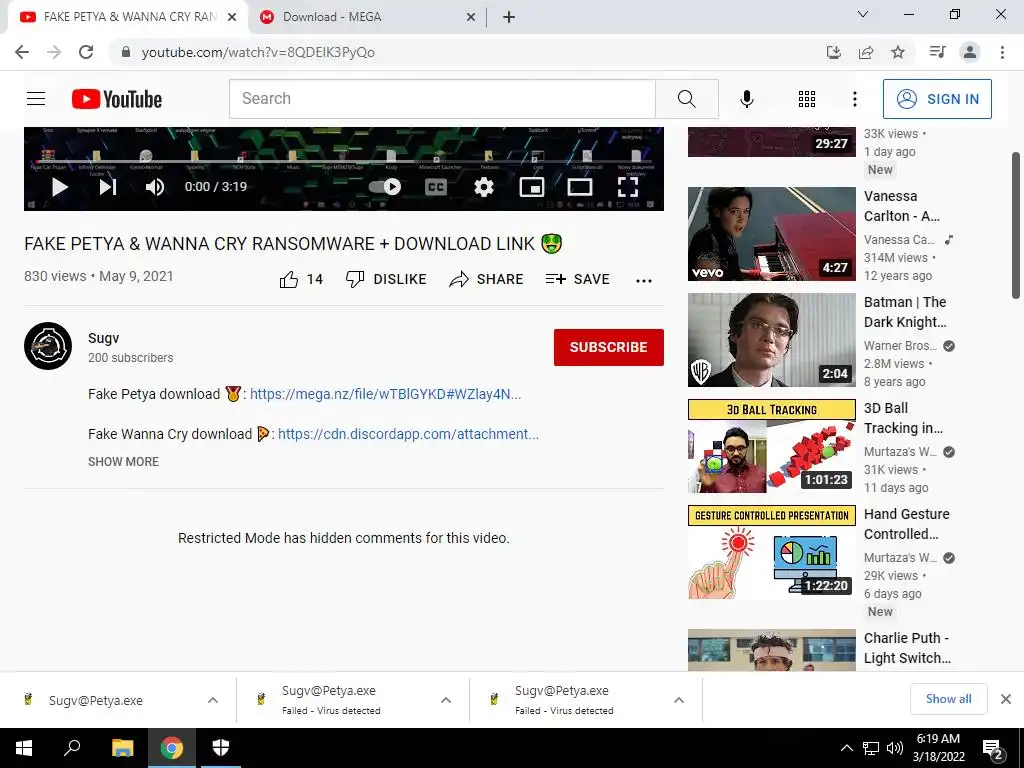
Task: Open Windows Security shield in taskbar
Action: [221, 748]
